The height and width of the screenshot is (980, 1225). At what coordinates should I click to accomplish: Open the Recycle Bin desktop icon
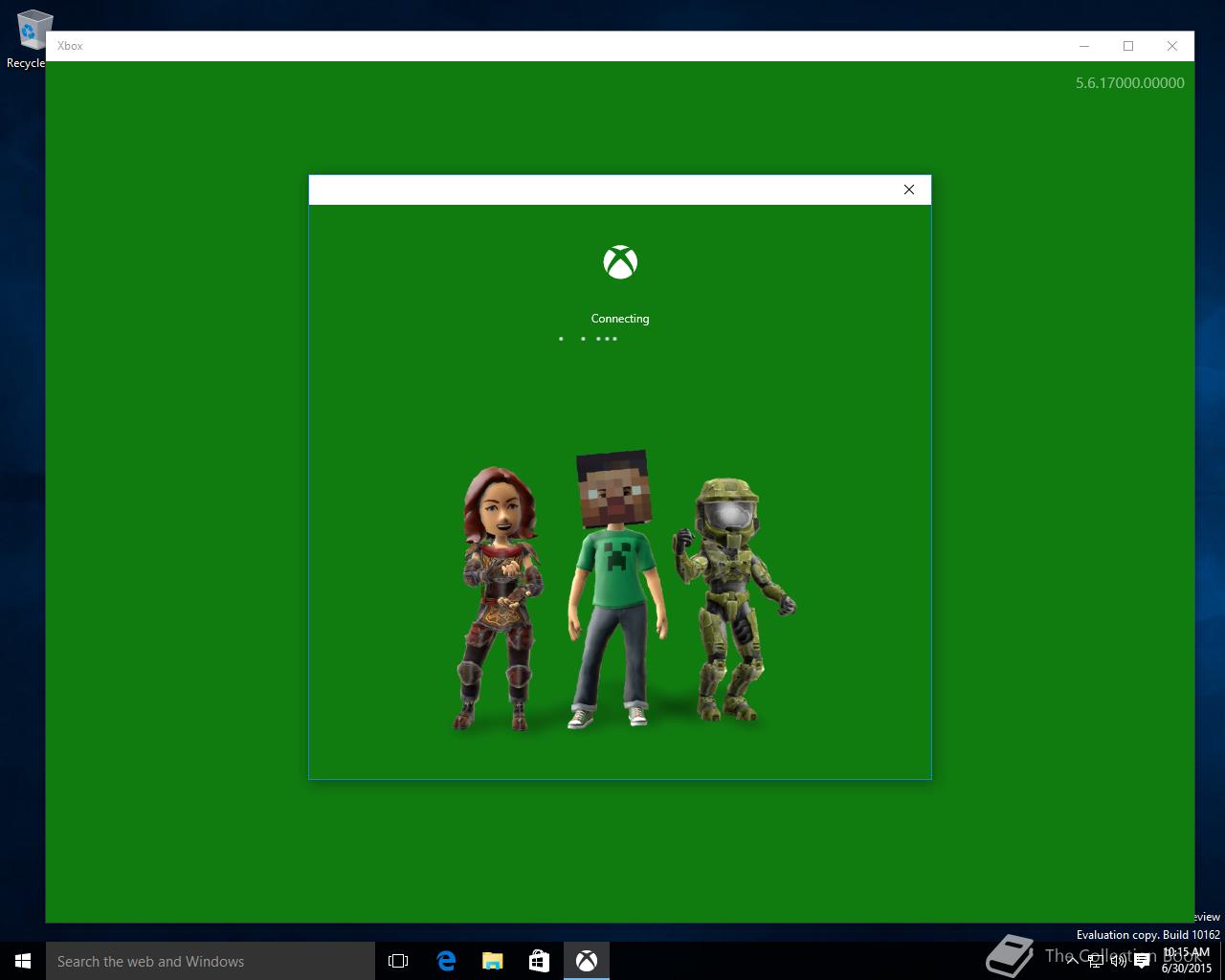coord(29,39)
